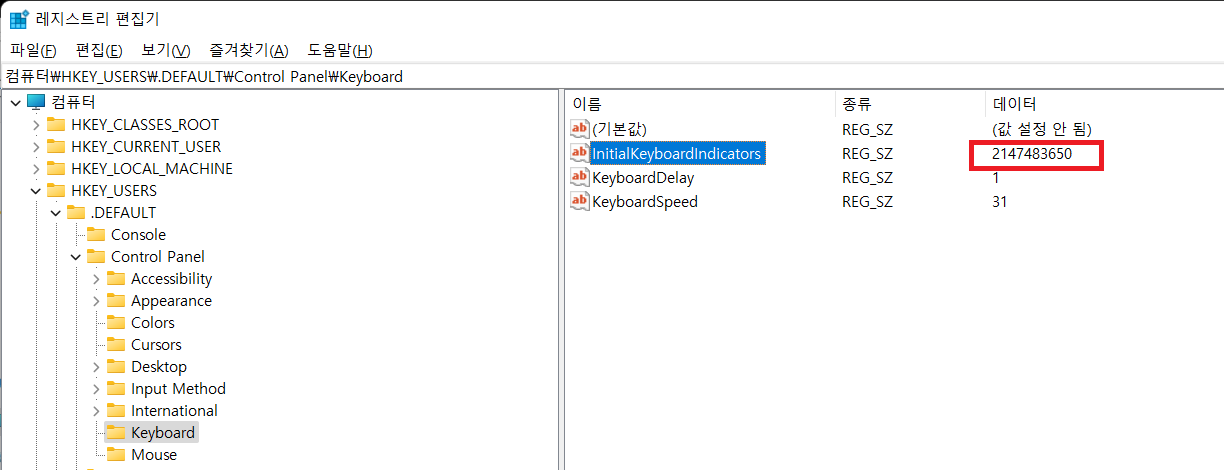
Task: Click the Colors folder icon
Action: [116, 322]
